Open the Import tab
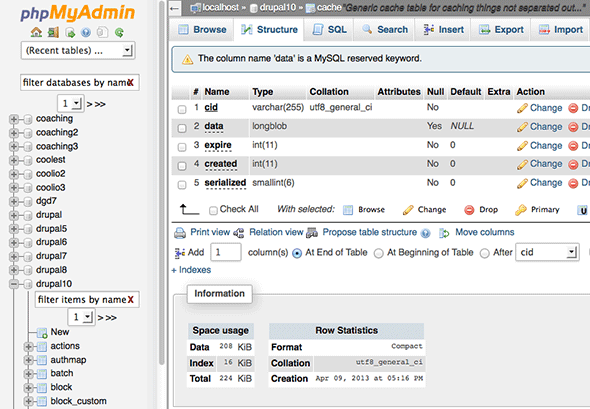 point(561,29)
